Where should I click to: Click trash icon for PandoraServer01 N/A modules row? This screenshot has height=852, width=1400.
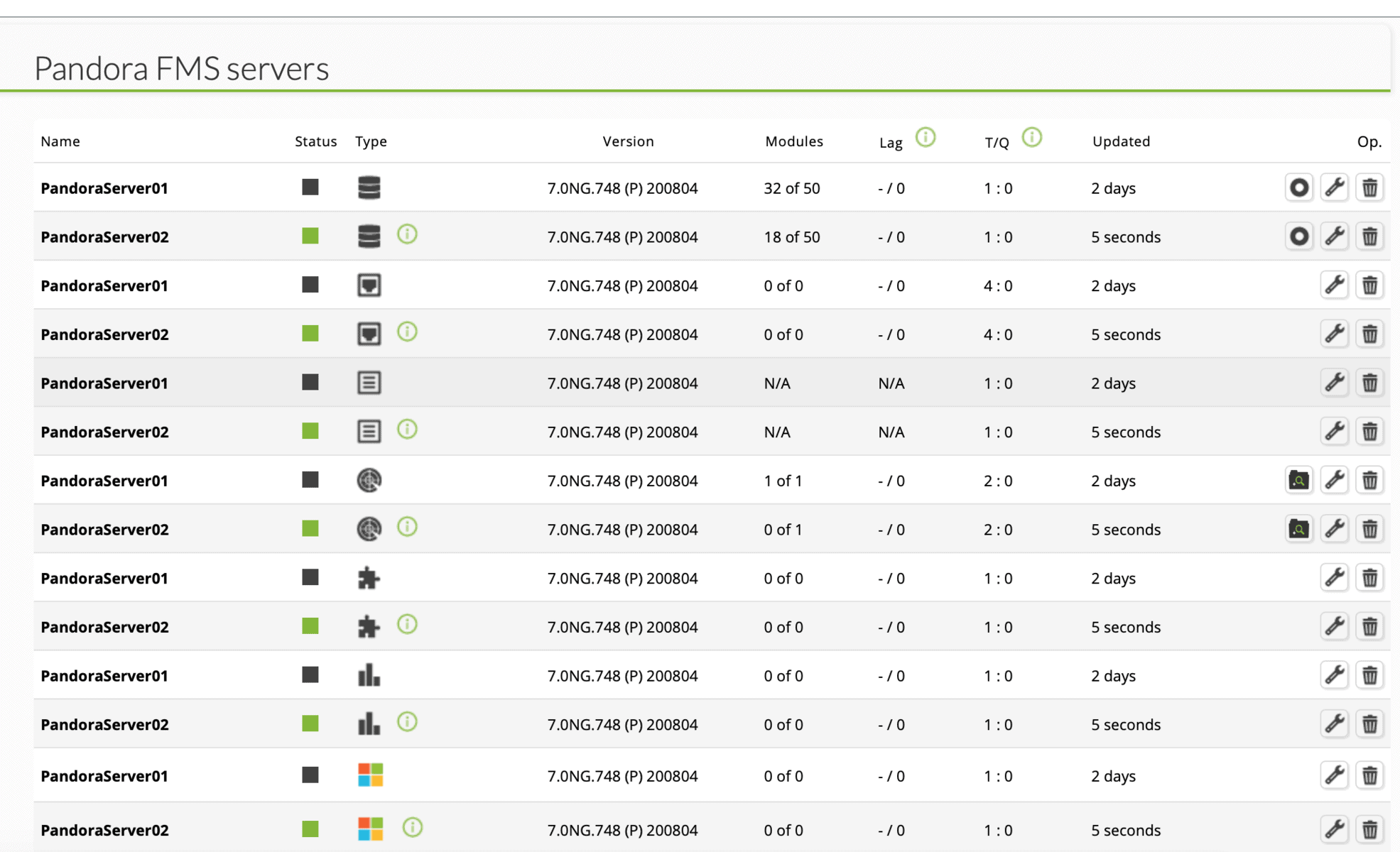[x=1369, y=383]
